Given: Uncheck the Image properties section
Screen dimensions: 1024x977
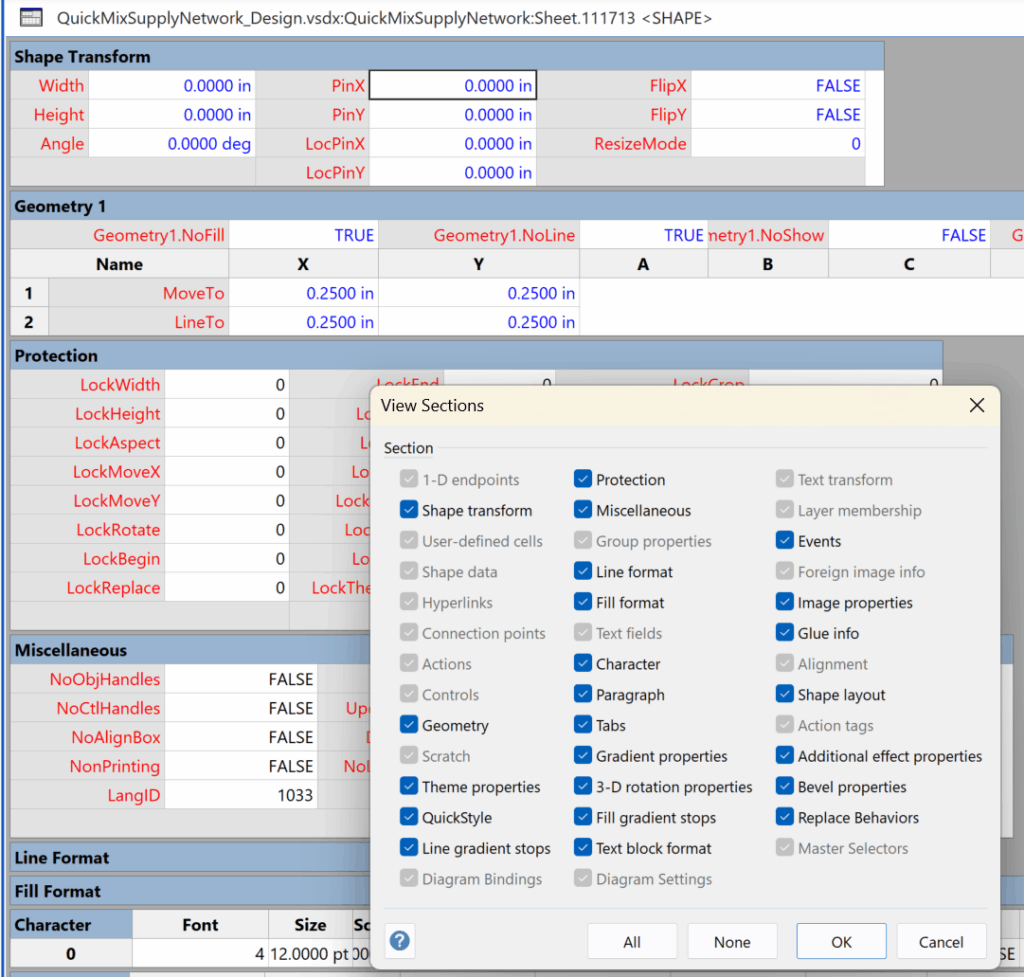Looking at the screenshot, I should [783, 602].
